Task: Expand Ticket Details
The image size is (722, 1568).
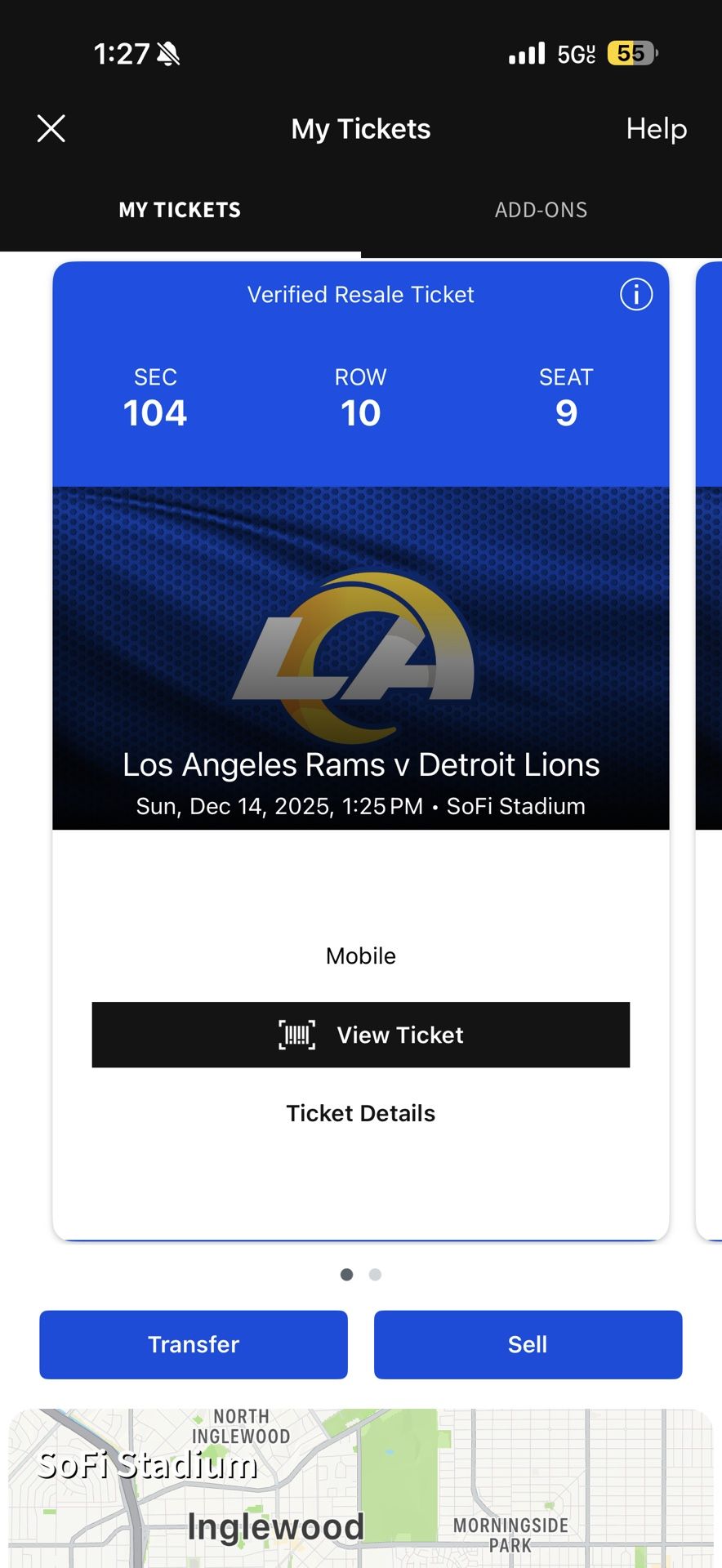Action: coord(360,1112)
